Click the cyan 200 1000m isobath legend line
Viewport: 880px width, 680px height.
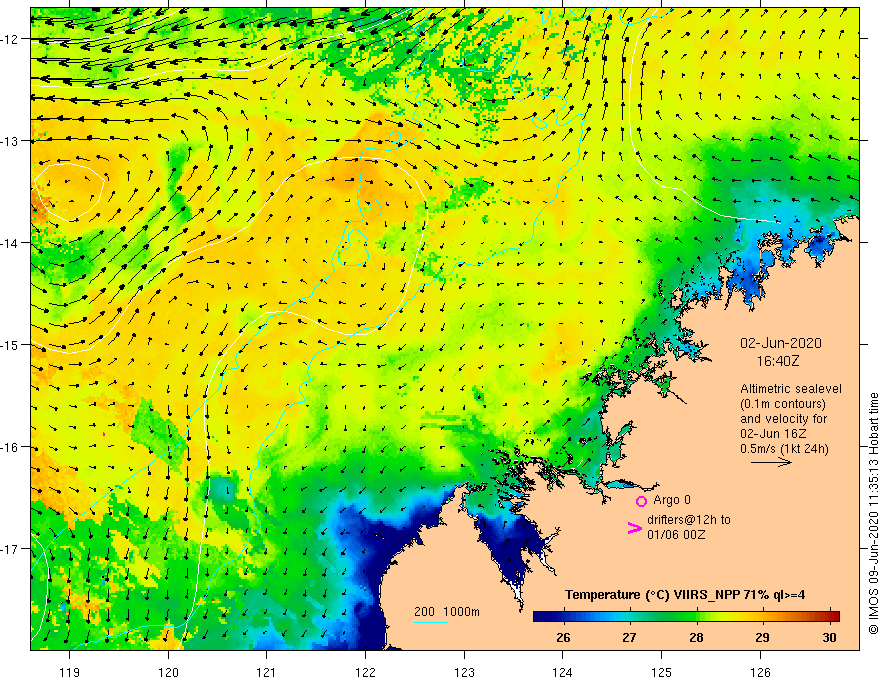click(430, 622)
